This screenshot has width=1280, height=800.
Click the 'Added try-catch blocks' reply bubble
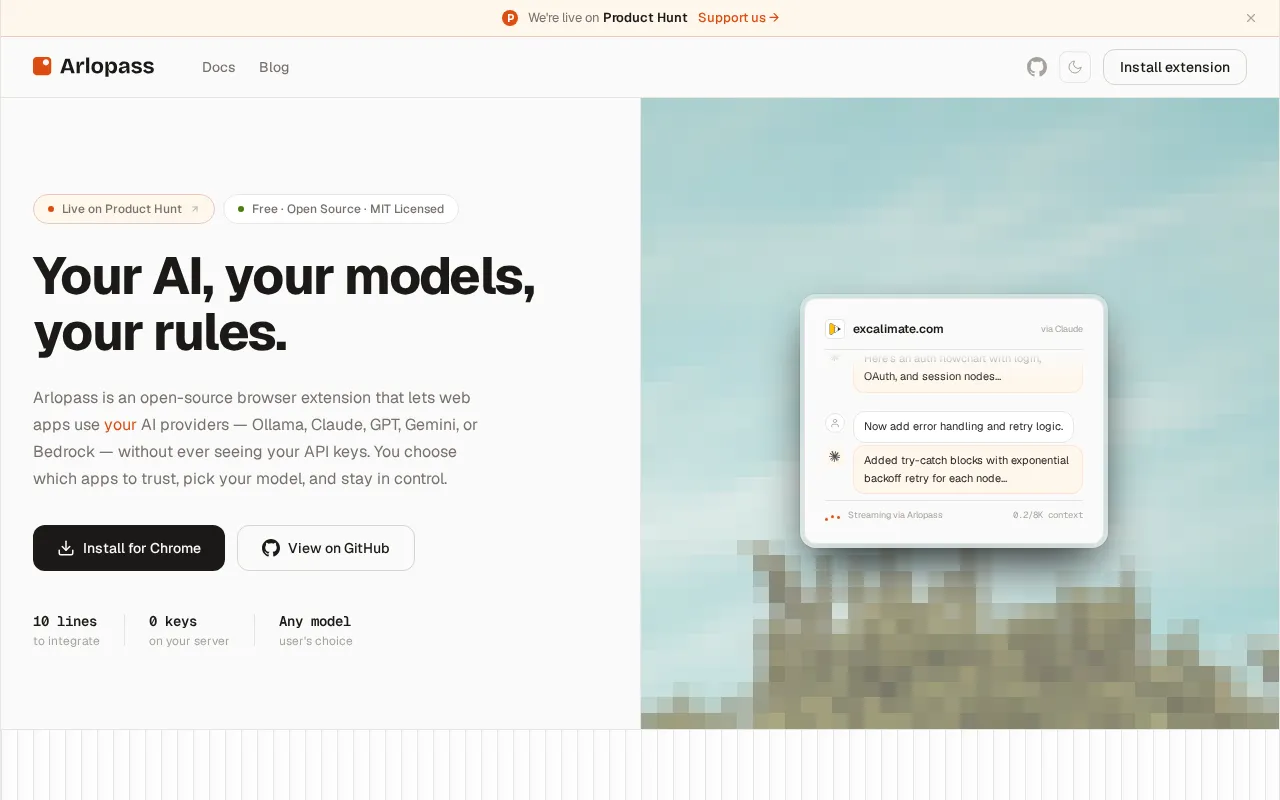pyautogui.click(x=968, y=469)
